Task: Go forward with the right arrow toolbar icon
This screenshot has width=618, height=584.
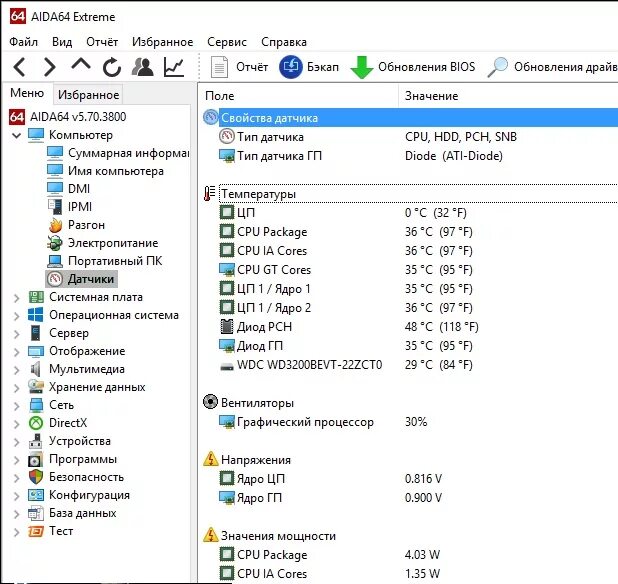Action: click(50, 67)
